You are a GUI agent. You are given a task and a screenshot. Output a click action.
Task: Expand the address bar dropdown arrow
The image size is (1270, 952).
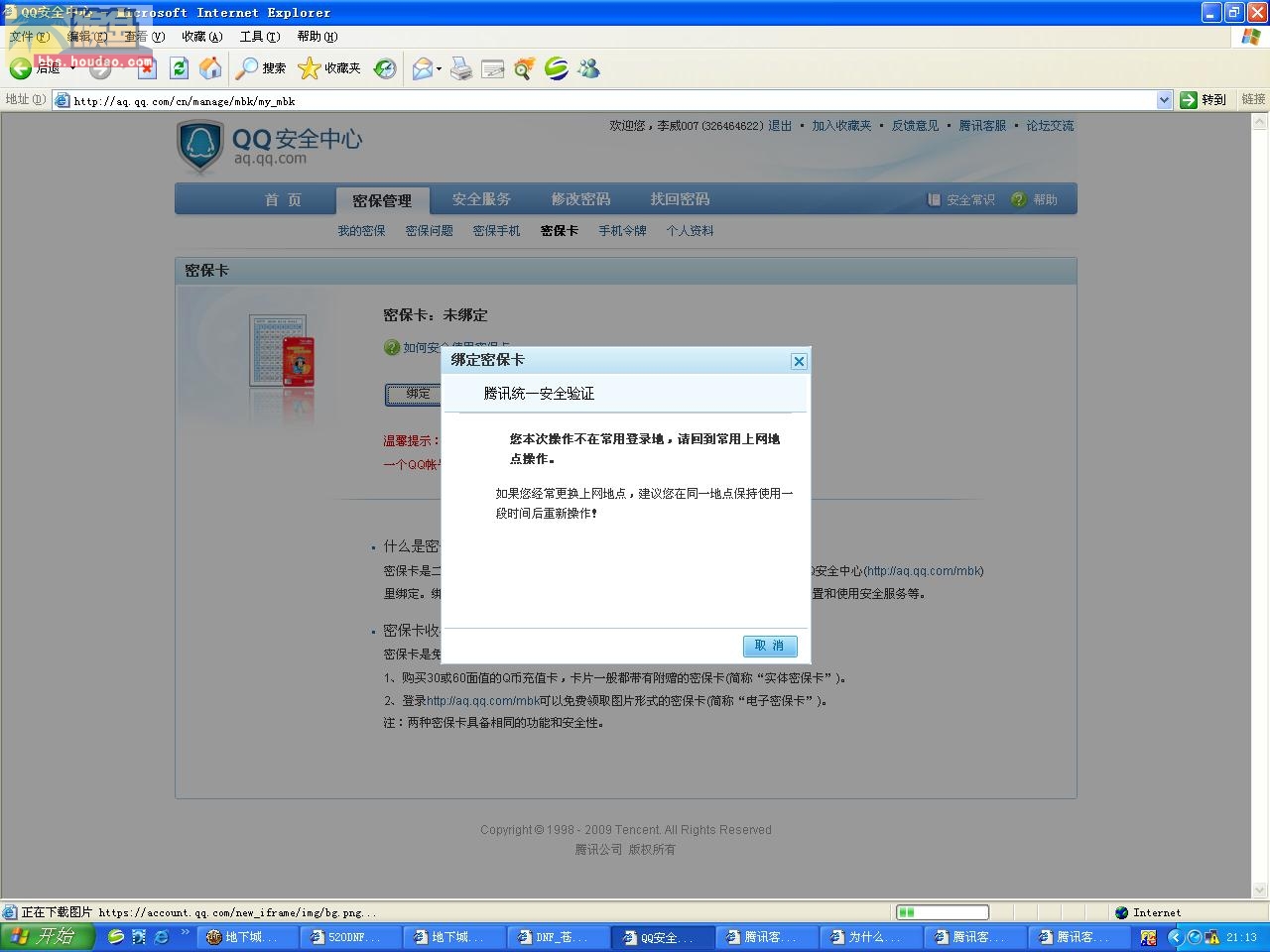(1164, 99)
